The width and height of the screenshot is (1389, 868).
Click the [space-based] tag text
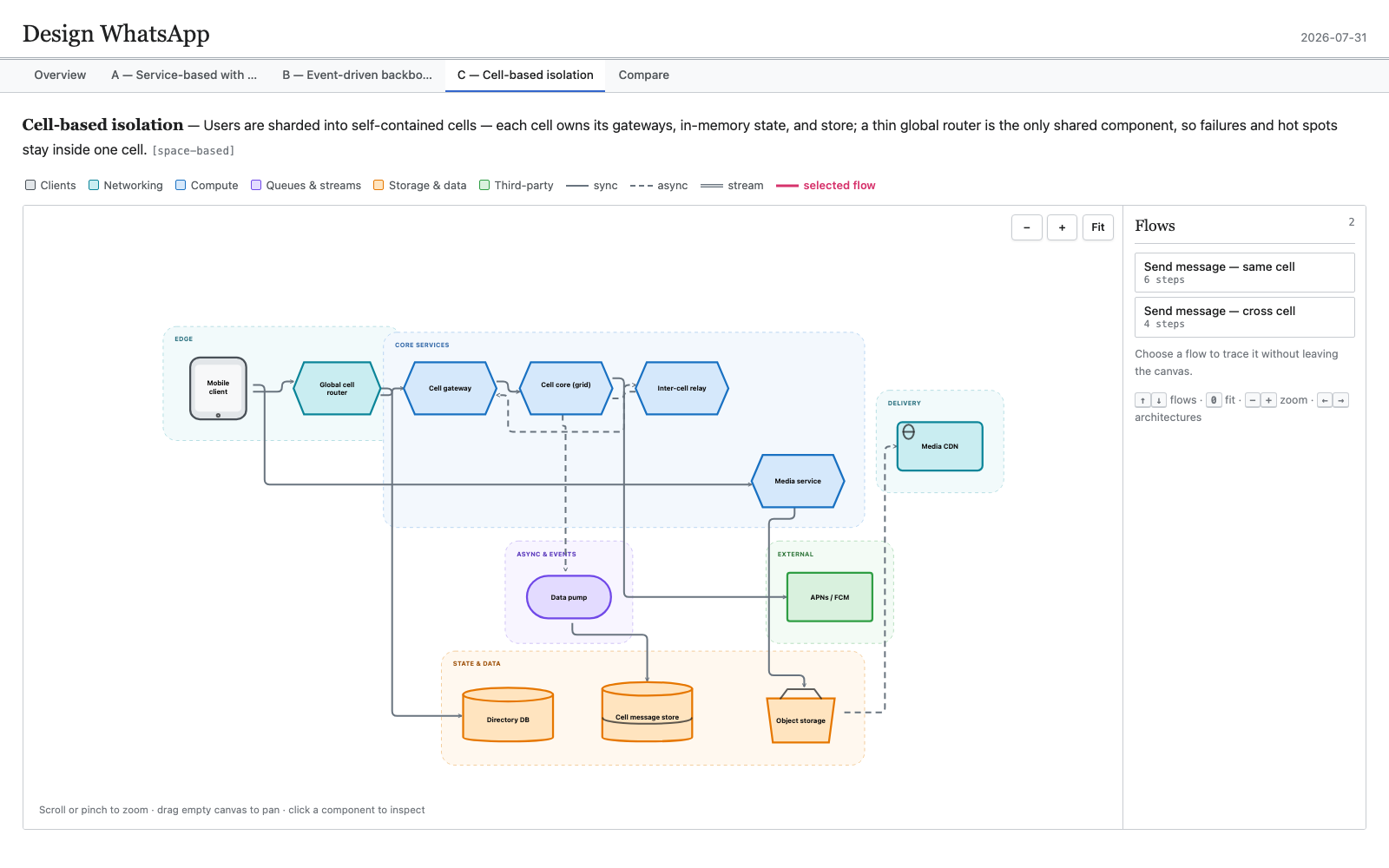(194, 151)
